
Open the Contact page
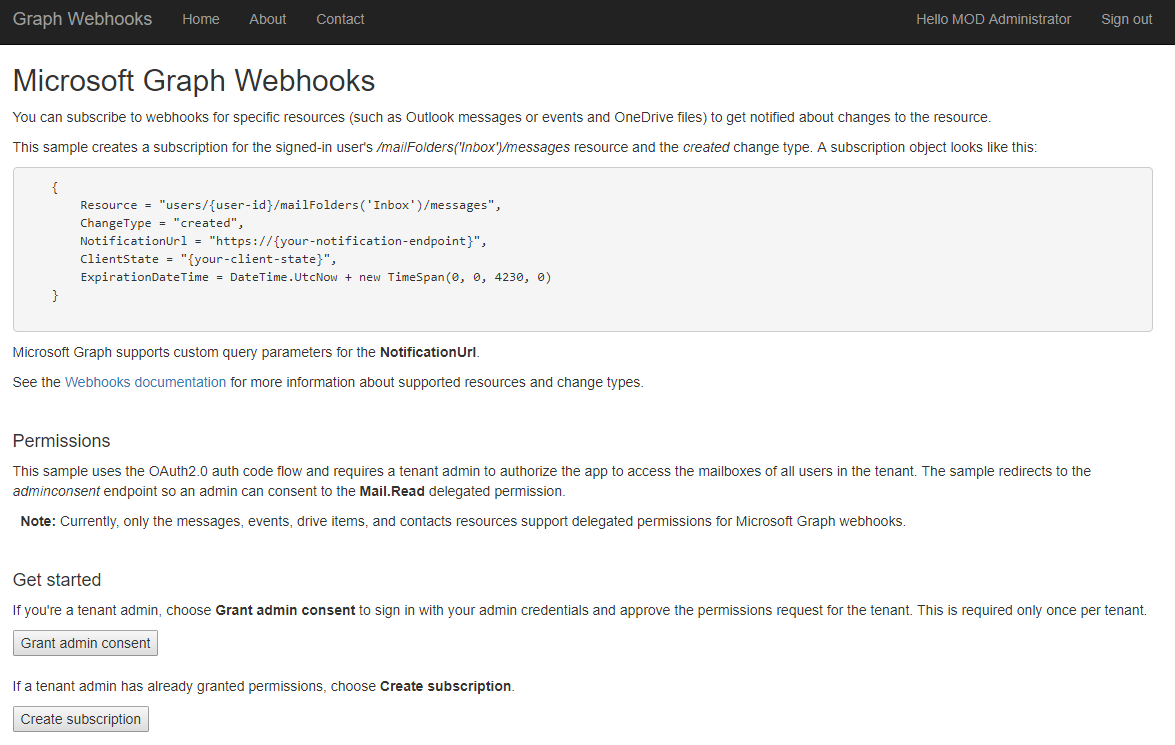[x=340, y=19]
